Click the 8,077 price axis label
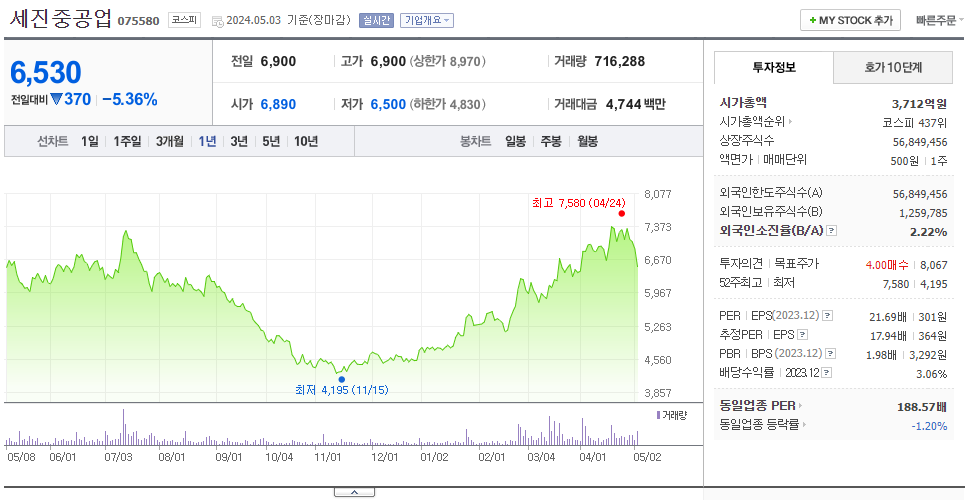This screenshot has width=968, height=500. (657, 194)
